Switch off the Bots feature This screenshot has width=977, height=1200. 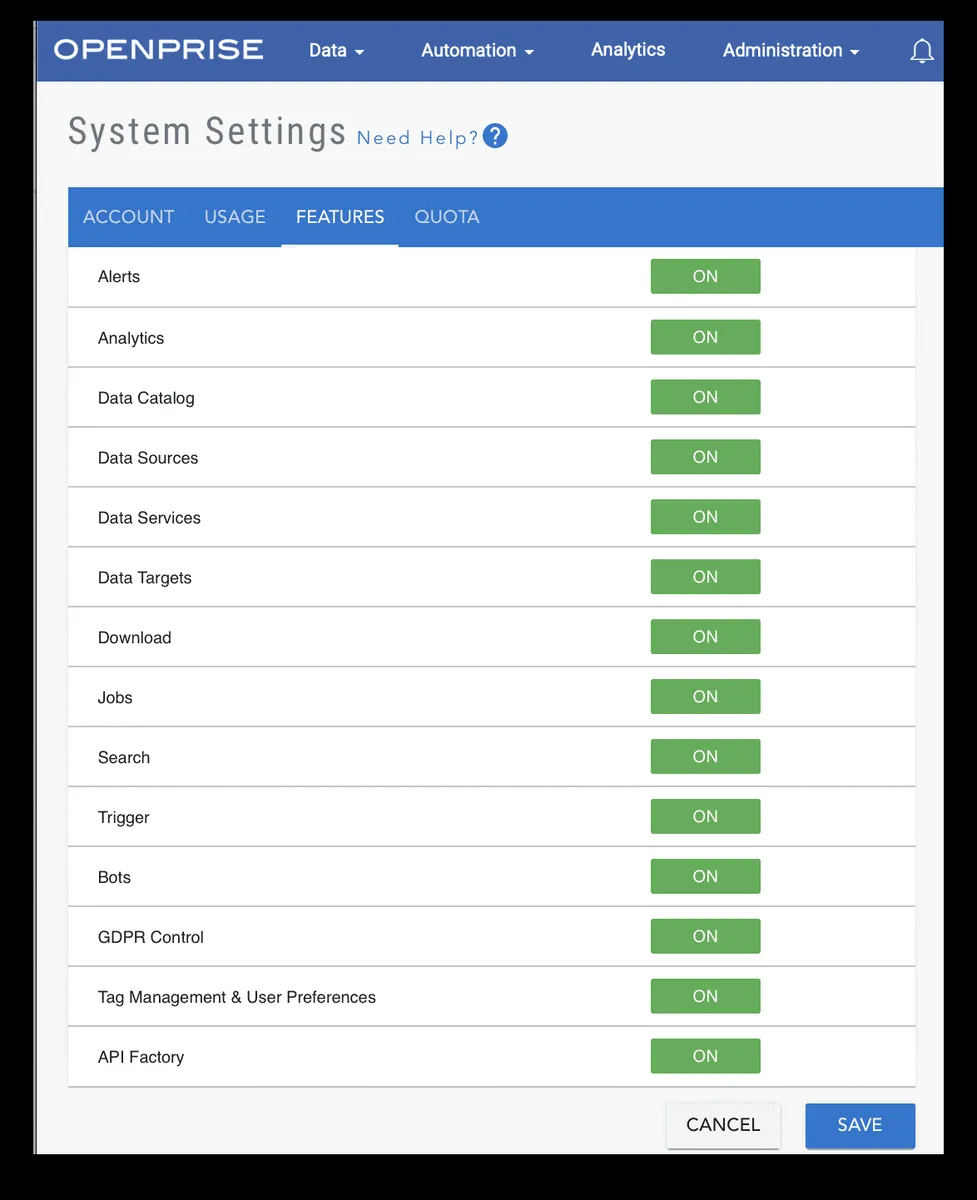pos(705,876)
